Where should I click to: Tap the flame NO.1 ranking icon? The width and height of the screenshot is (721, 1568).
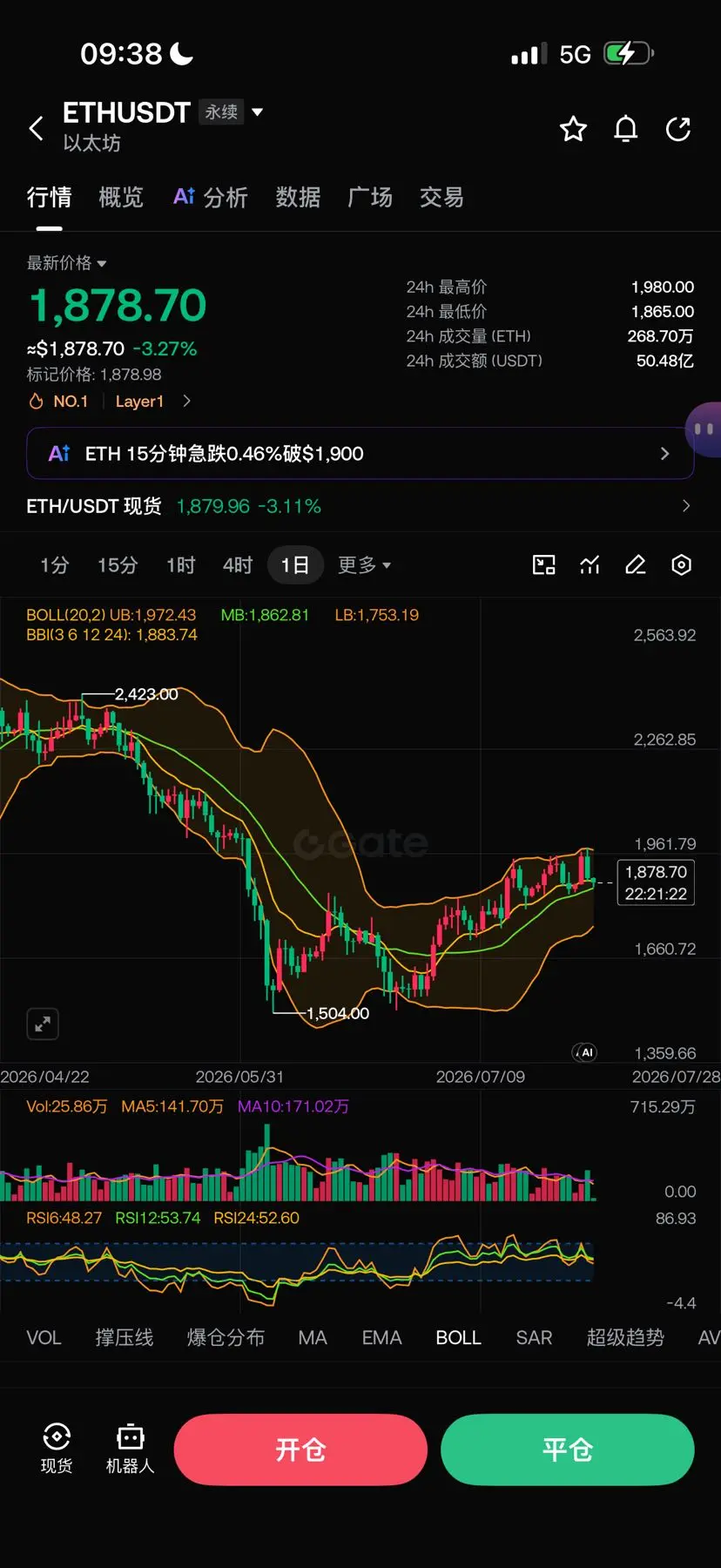(x=36, y=402)
